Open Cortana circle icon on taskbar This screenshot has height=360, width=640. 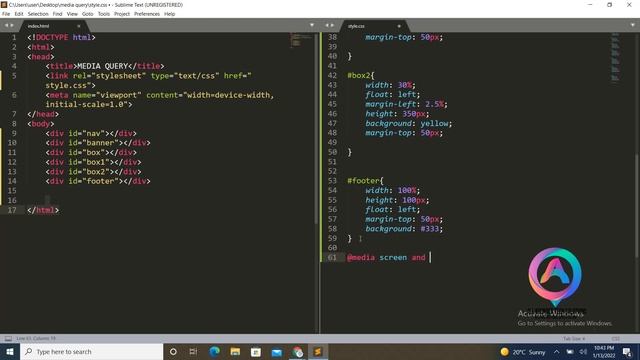[x=173, y=351]
